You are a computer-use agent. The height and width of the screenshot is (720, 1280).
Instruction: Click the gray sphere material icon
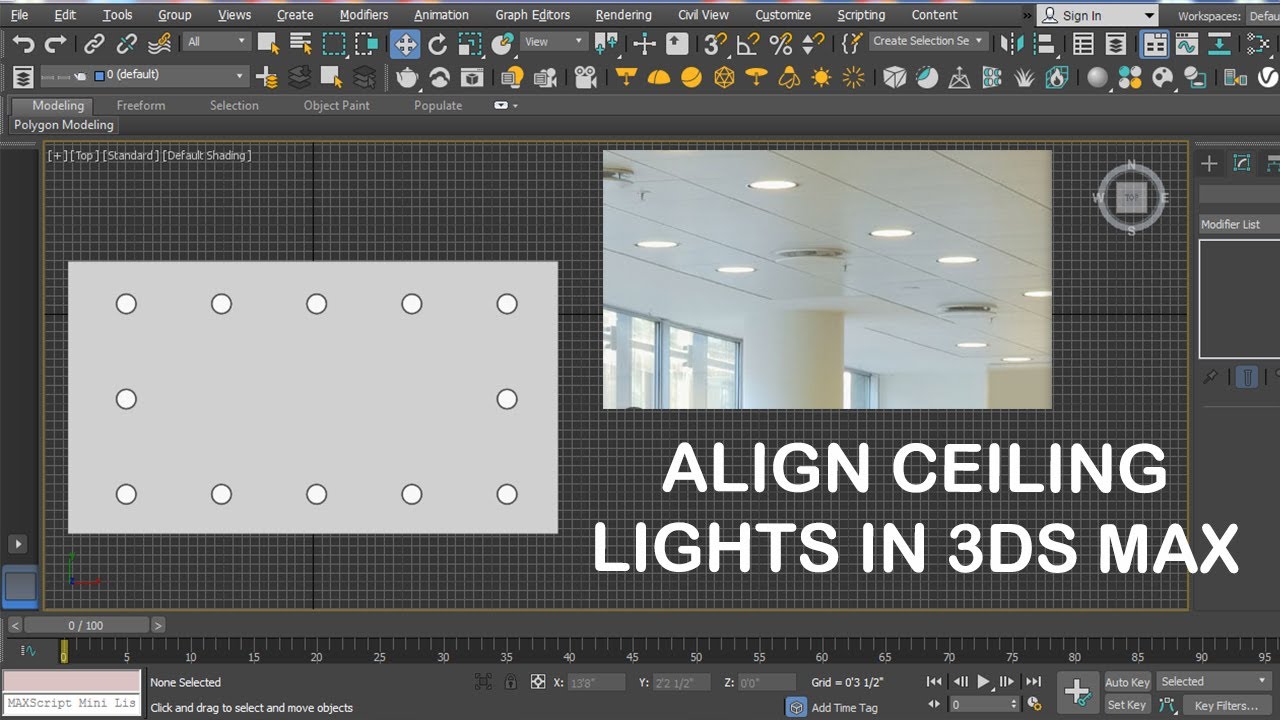(x=1098, y=77)
